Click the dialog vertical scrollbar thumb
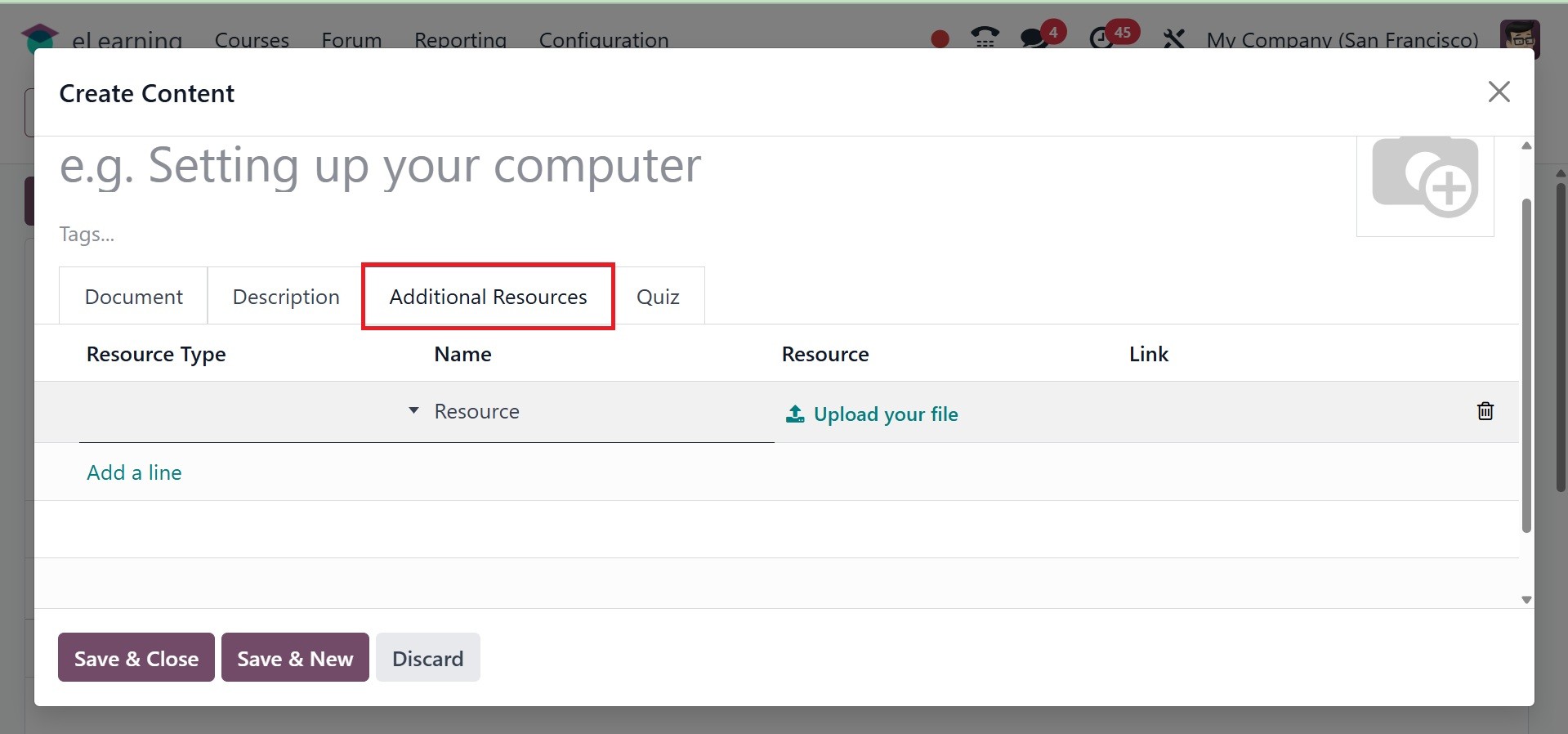The width and height of the screenshot is (1568, 734). (x=1526, y=365)
